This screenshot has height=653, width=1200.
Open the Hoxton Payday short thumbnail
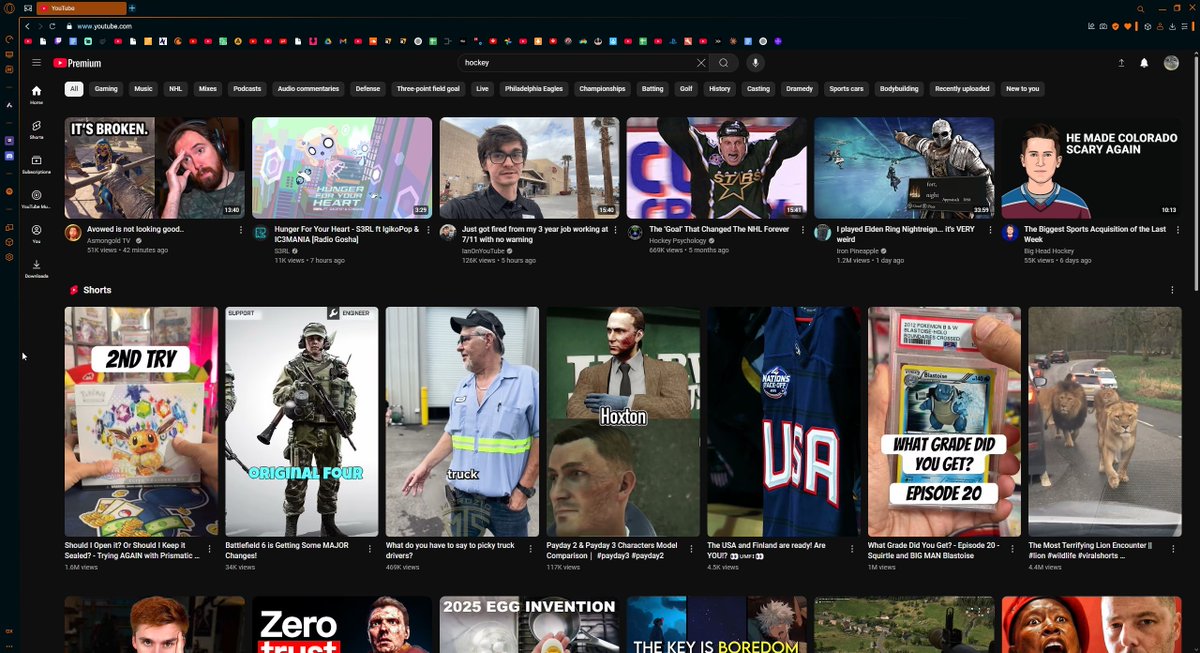click(623, 421)
